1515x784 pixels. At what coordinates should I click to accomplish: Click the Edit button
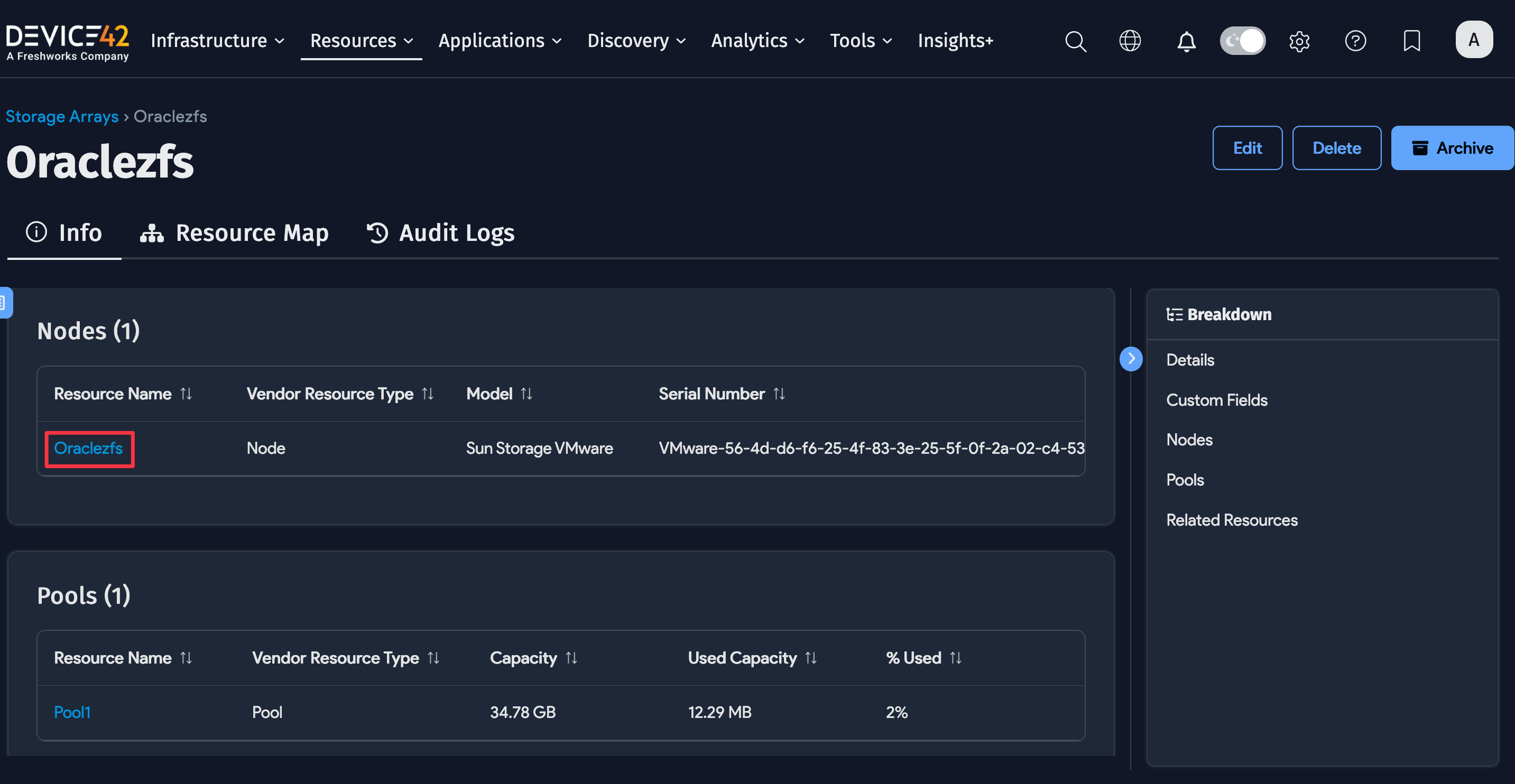[x=1248, y=147]
